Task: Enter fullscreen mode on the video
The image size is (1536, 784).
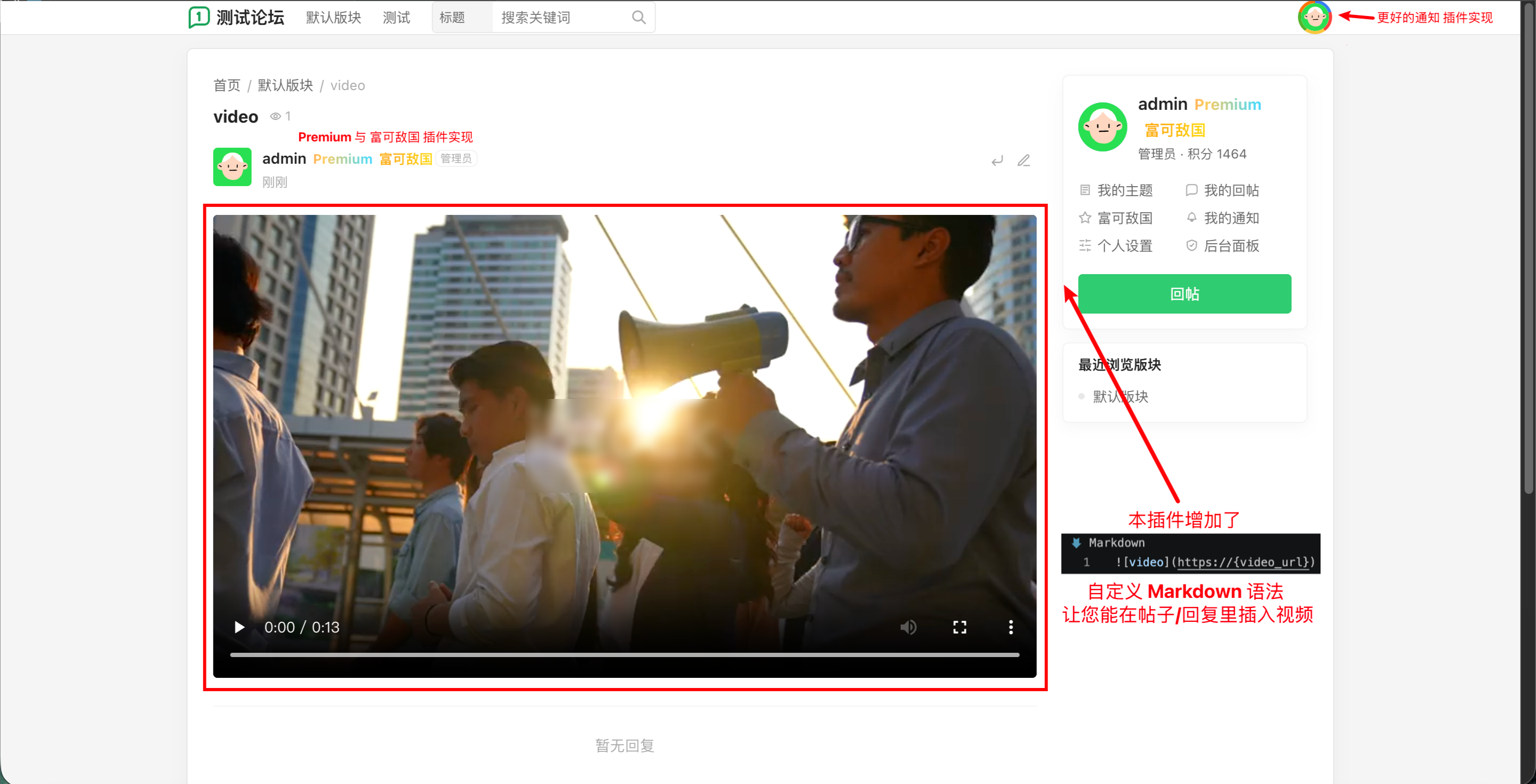Action: (x=959, y=627)
